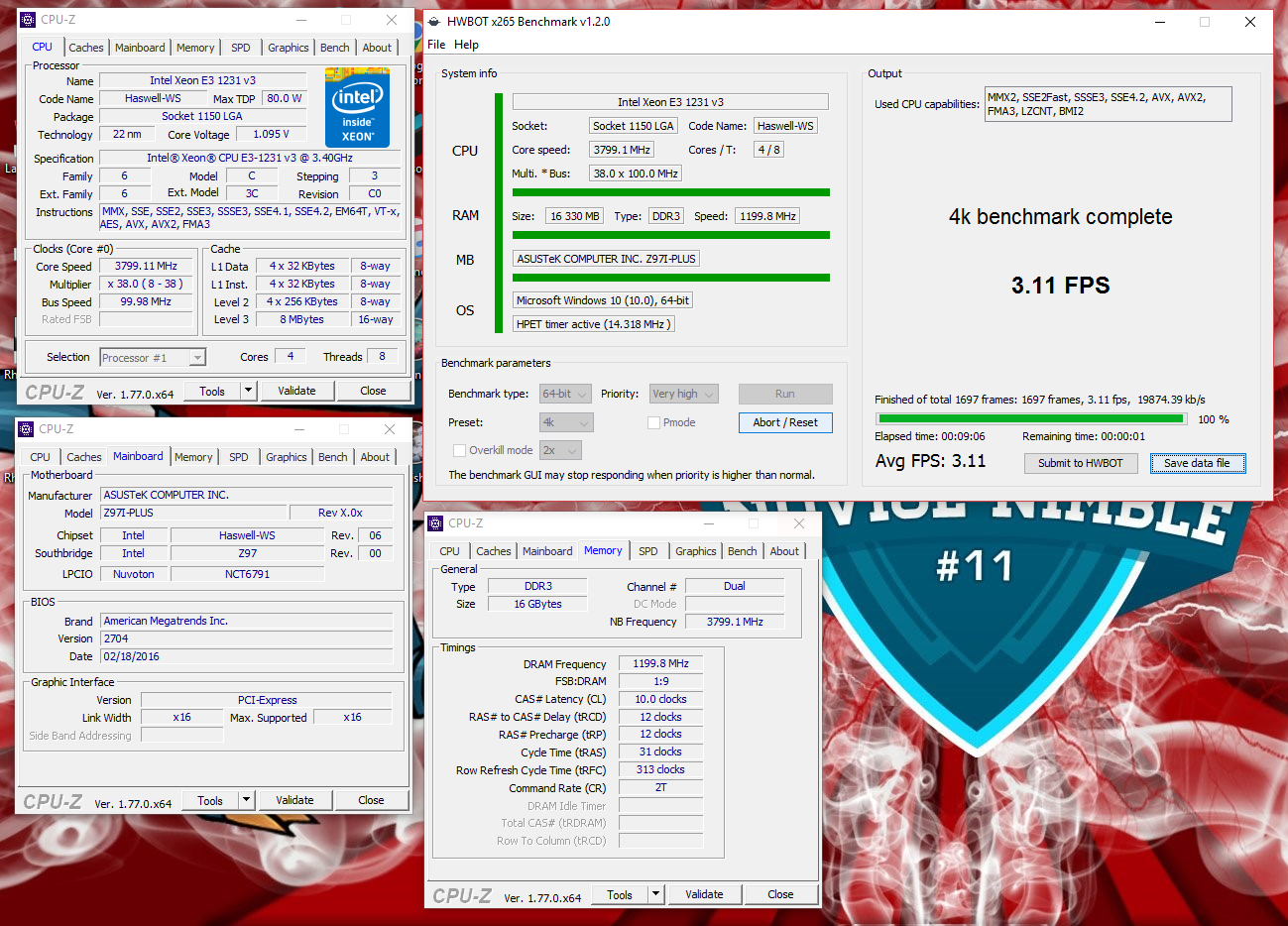Viewport: 1288px width, 926px height.
Task: Toggle the Pmode checkbox
Action: tap(653, 422)
